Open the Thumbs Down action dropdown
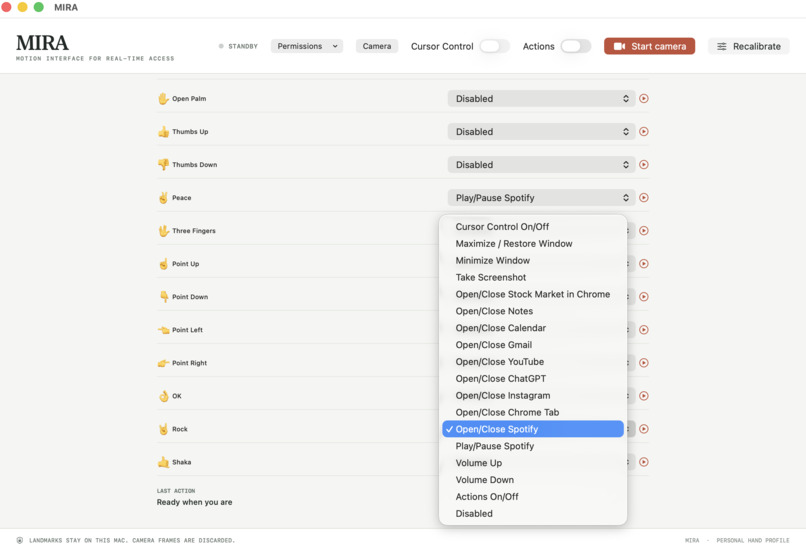The width and height of the screenshot is (806, 547). pyautogui.click(x=541, y=165)
